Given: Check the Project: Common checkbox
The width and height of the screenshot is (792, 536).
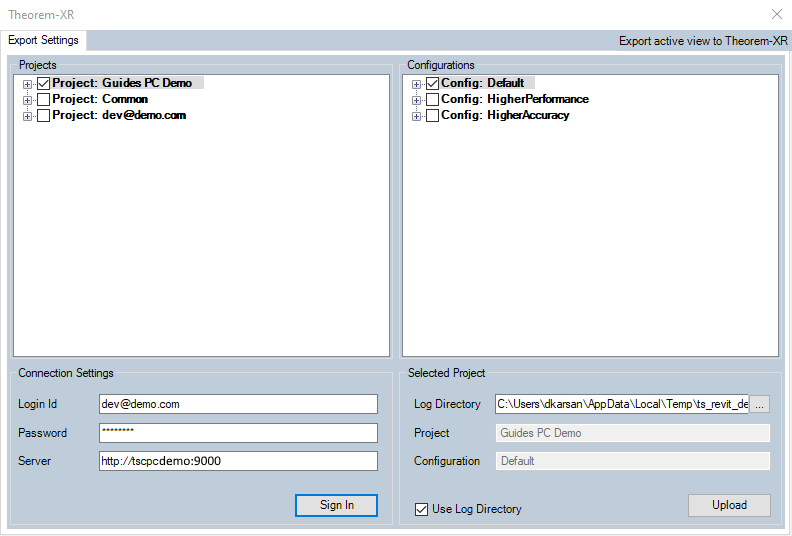Looking at the screenshot, I should [x=43, y=100].
